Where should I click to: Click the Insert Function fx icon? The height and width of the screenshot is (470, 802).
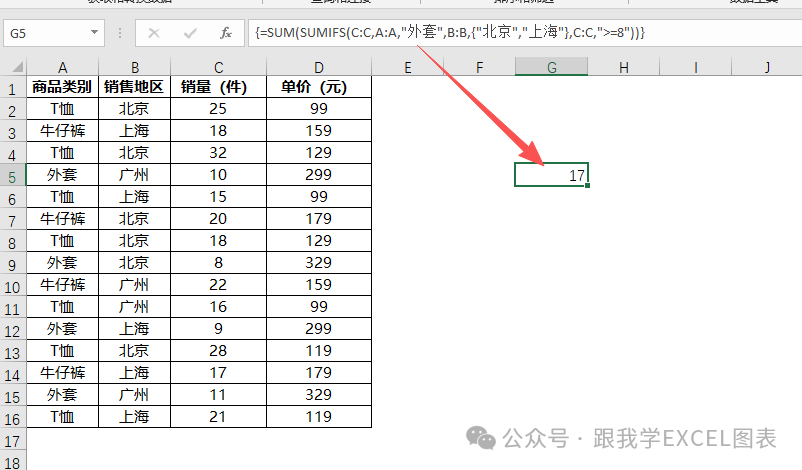pos(226,33)
